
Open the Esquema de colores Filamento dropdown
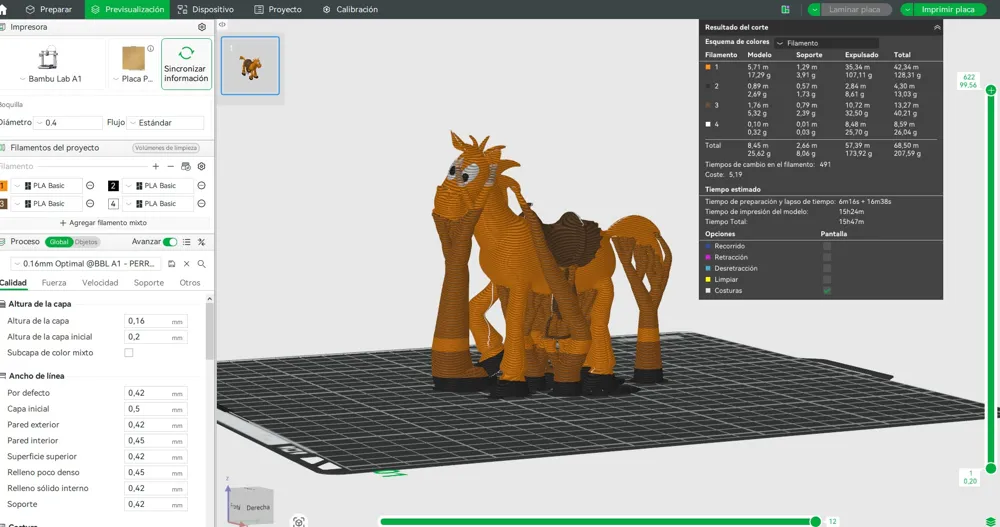click(827, 43)
